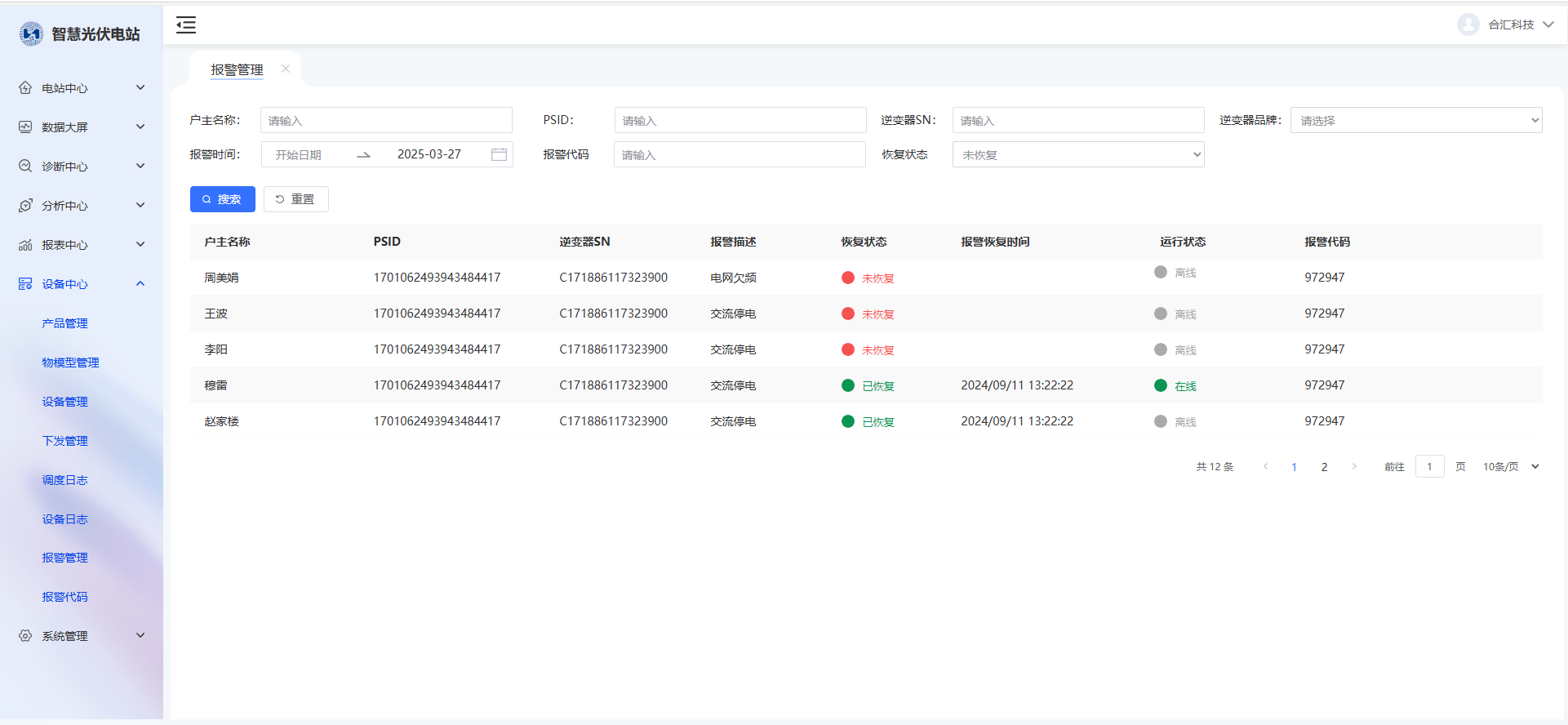The width and height of the screenshot is (1568, 725).
Task: Click the 分析中心 icon in sidebar
Action: click(x=25, y=205)
